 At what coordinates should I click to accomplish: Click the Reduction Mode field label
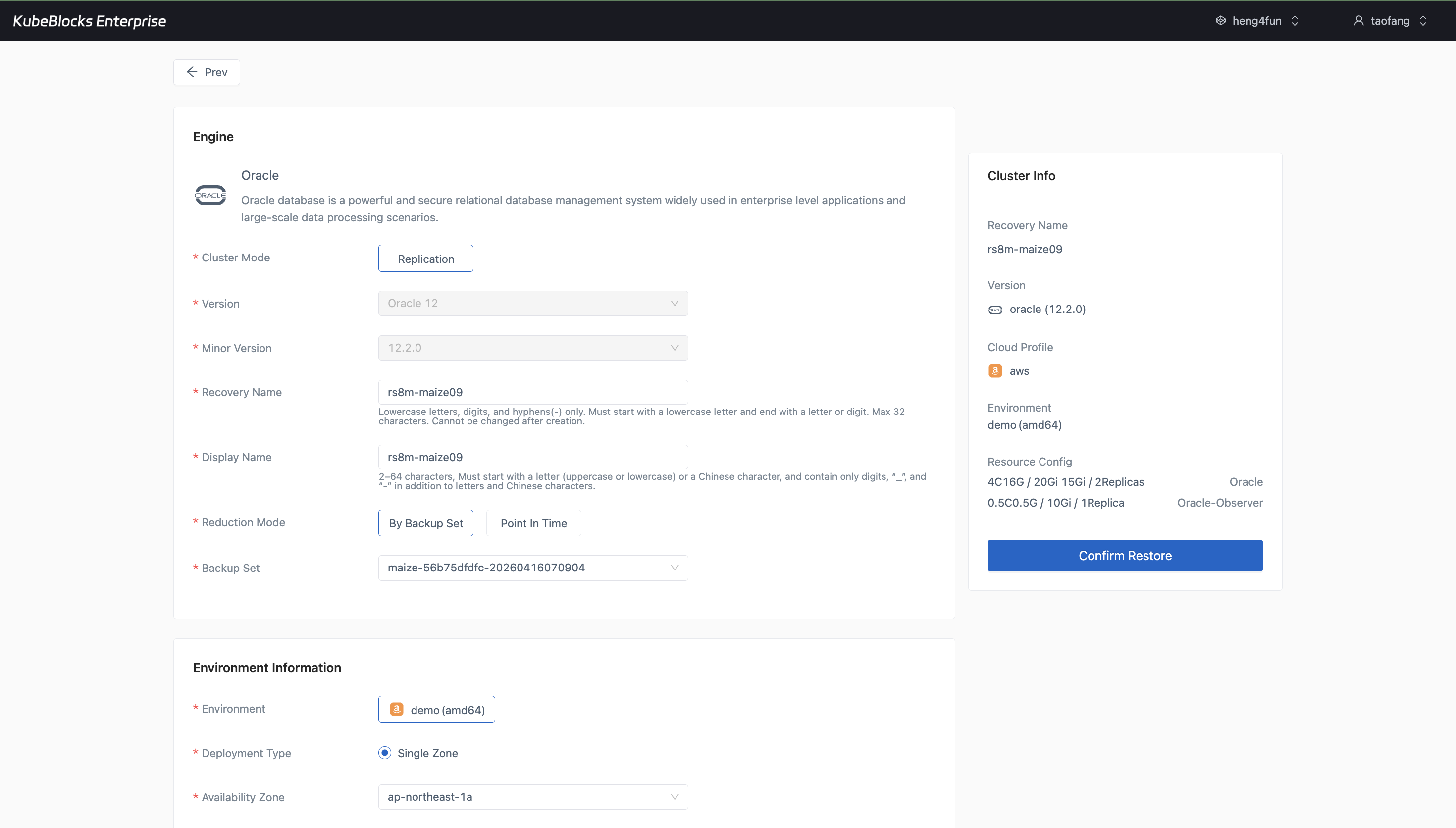point(243,522)
